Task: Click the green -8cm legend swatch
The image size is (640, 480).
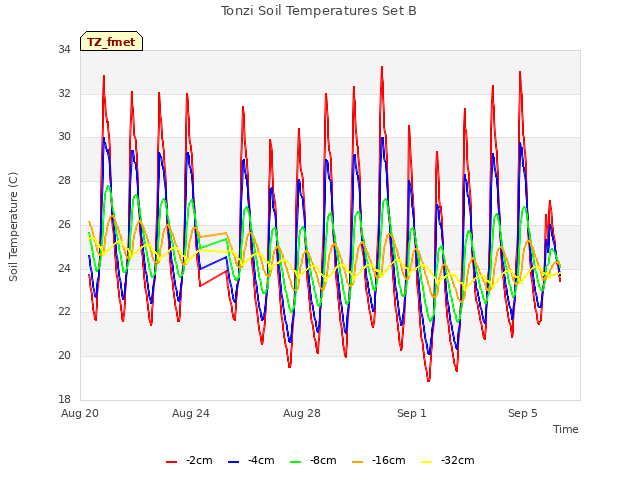Action: [296, 462]
